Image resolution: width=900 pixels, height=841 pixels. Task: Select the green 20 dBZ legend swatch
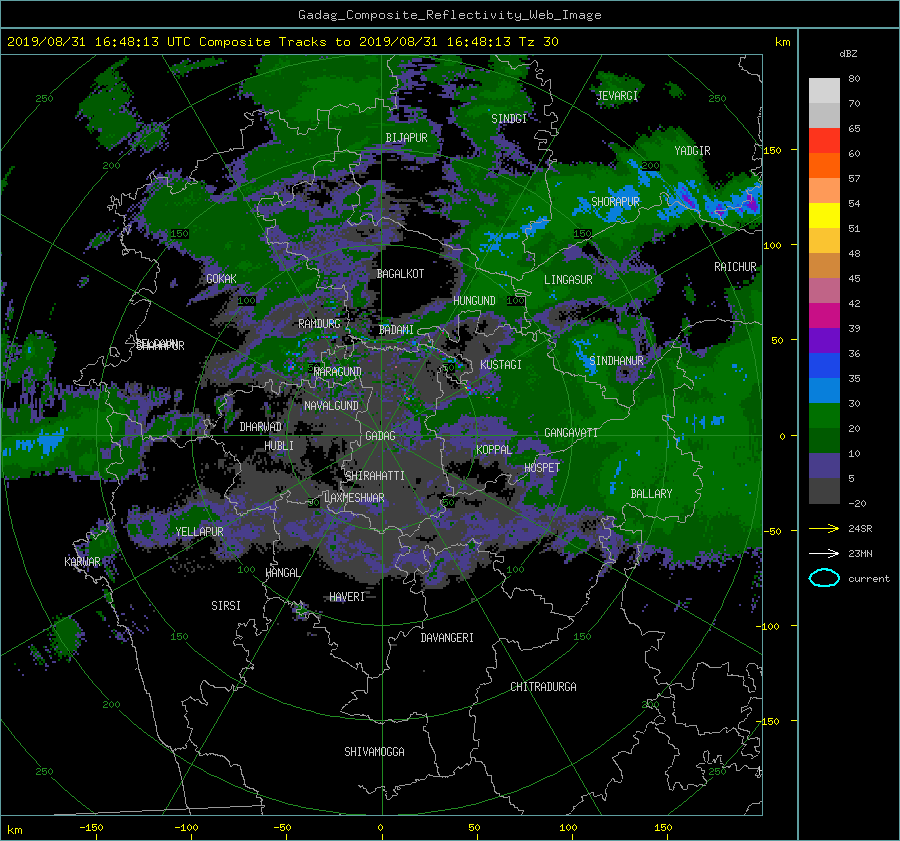824,416
